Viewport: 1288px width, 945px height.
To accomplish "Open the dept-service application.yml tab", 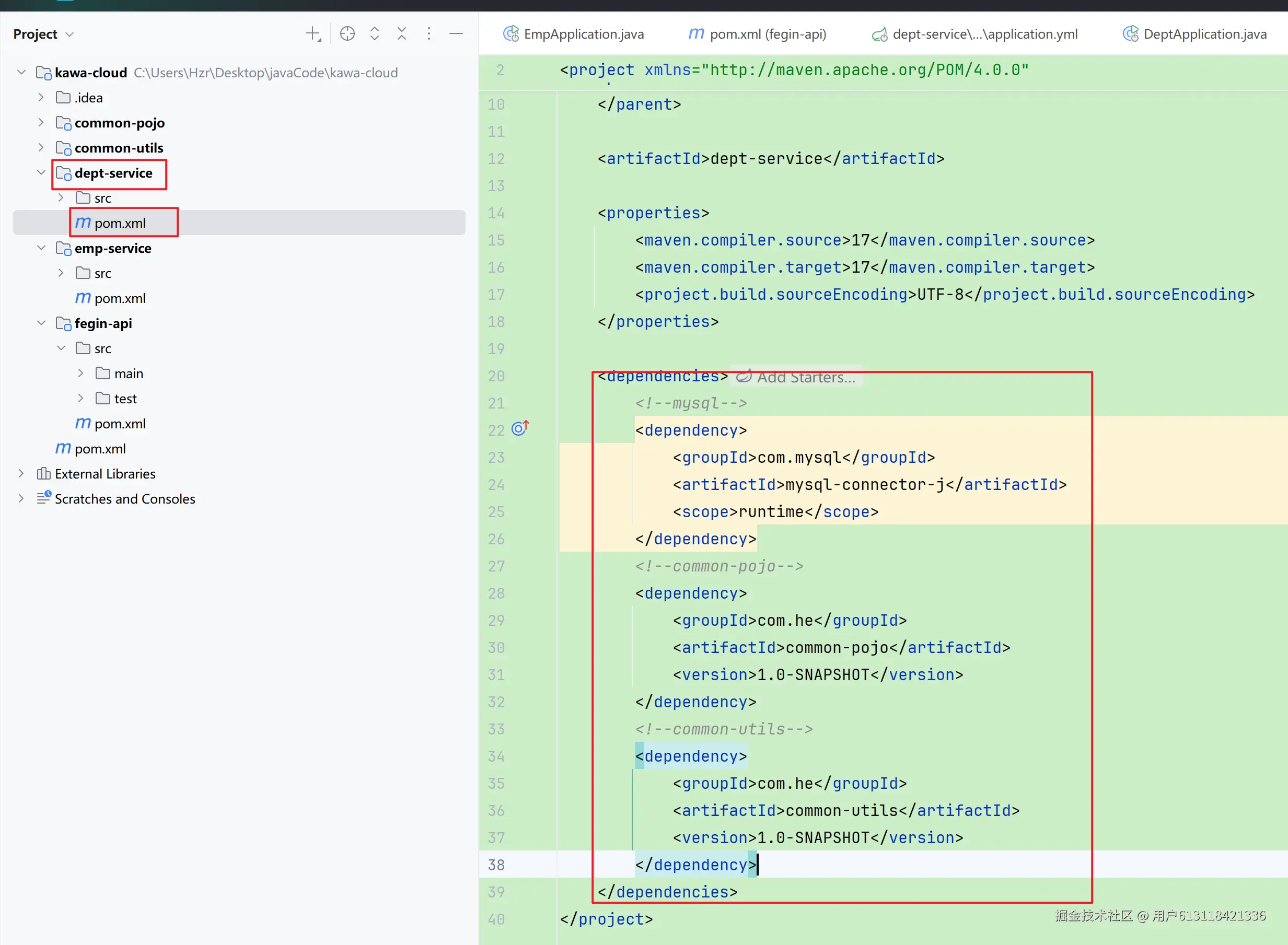I will pyautogui.click(x=984, y=34).
